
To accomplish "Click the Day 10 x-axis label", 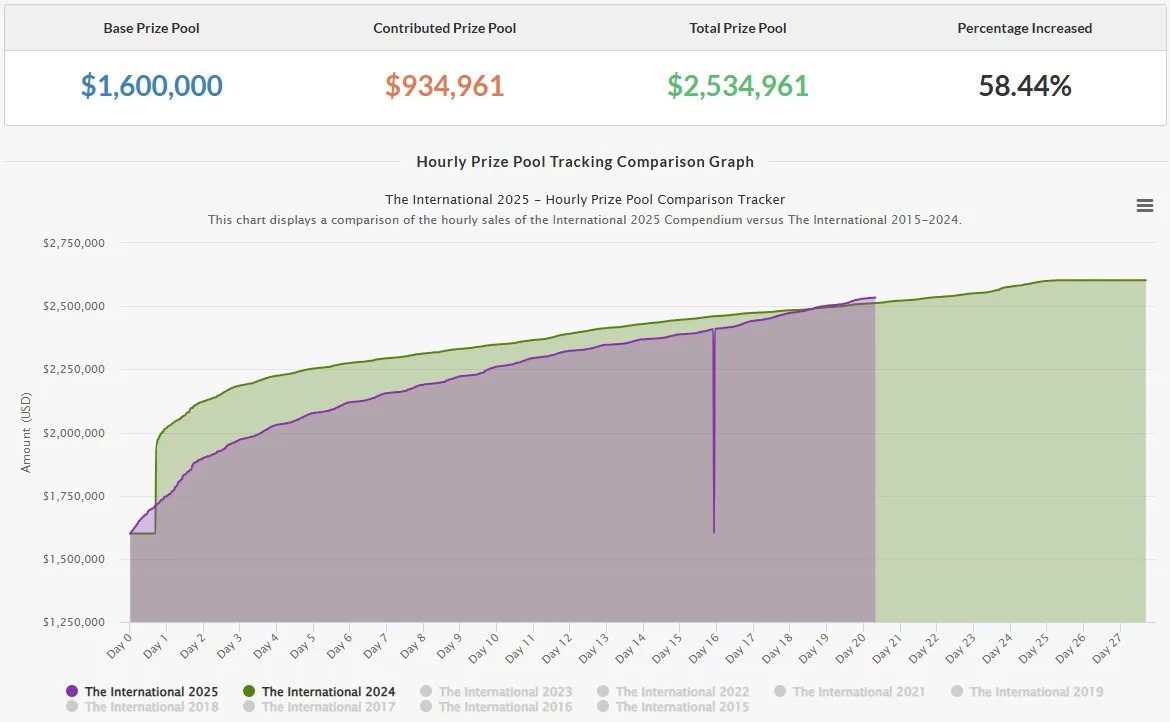I will 484,648.
